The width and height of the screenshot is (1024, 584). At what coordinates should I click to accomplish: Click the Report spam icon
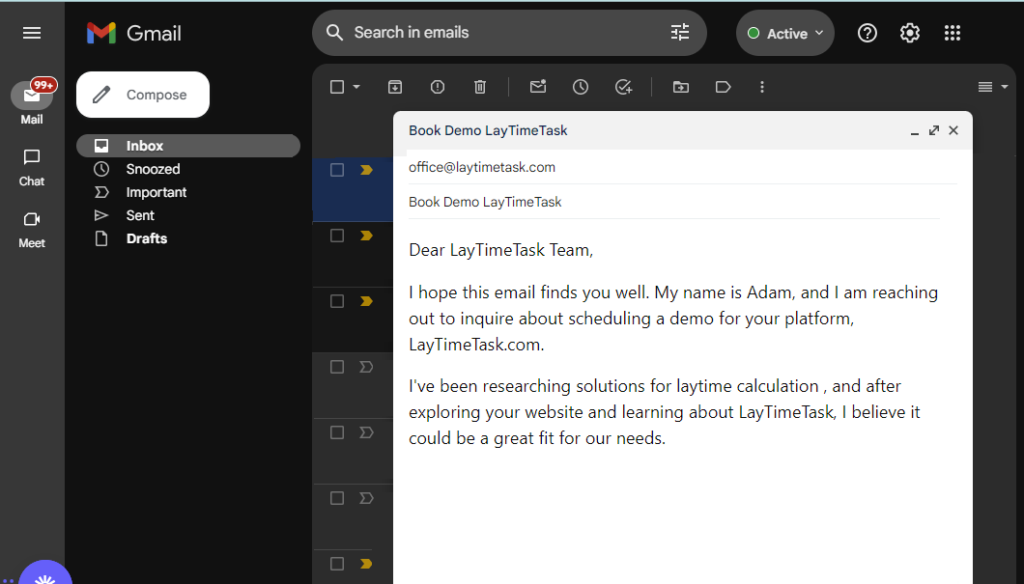(437, 87)
